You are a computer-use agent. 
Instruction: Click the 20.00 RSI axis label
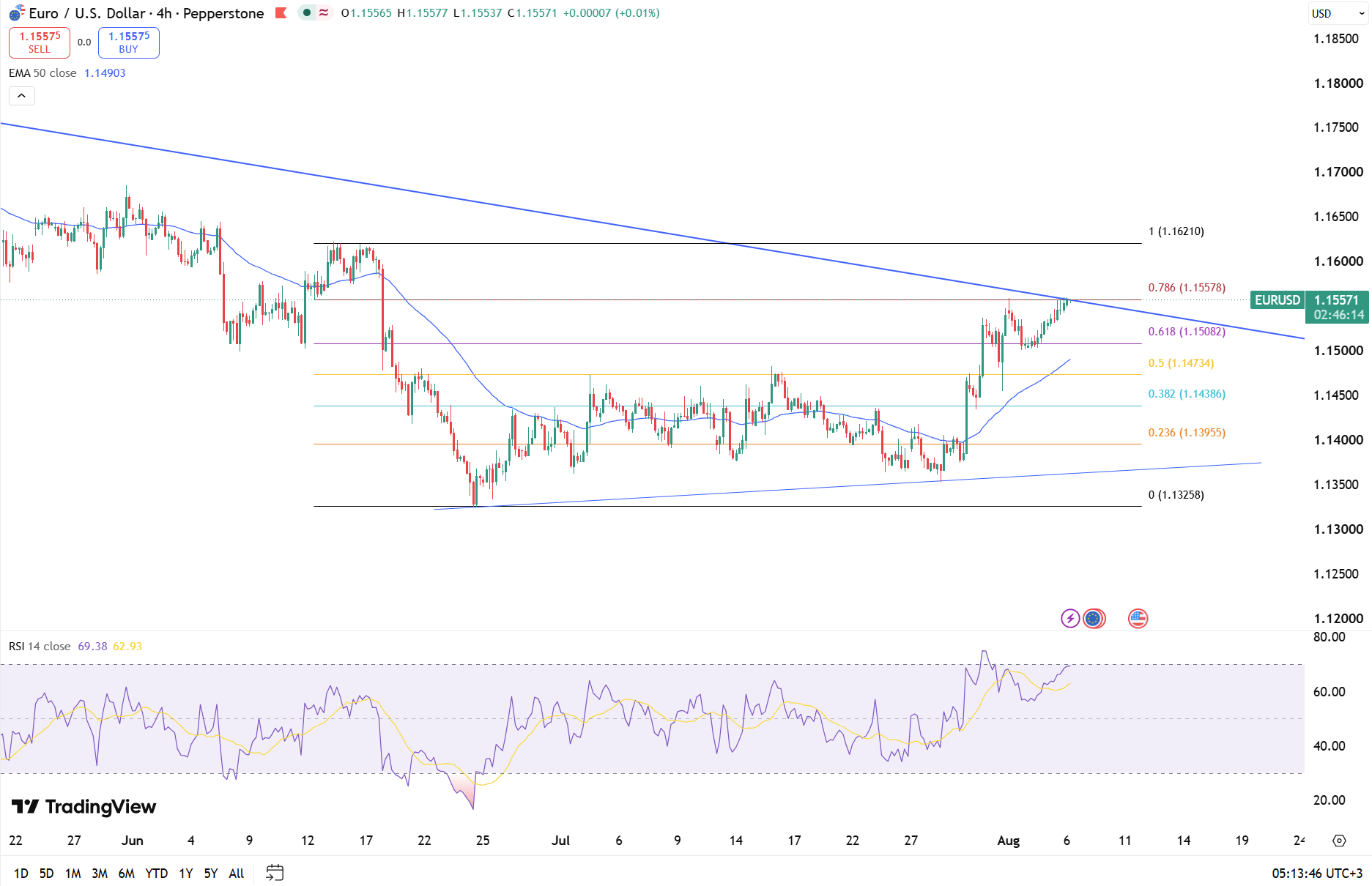click(1330, 800)
